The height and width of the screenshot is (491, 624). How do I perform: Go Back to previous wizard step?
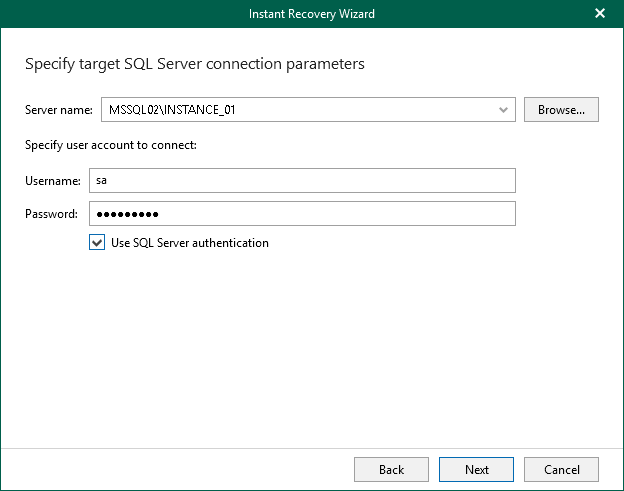391,469
